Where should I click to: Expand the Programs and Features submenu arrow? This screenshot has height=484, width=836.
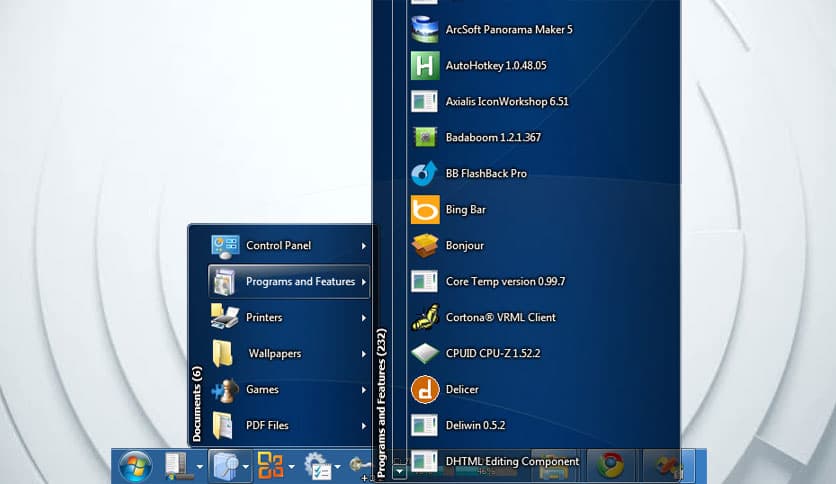coord(364,282)
